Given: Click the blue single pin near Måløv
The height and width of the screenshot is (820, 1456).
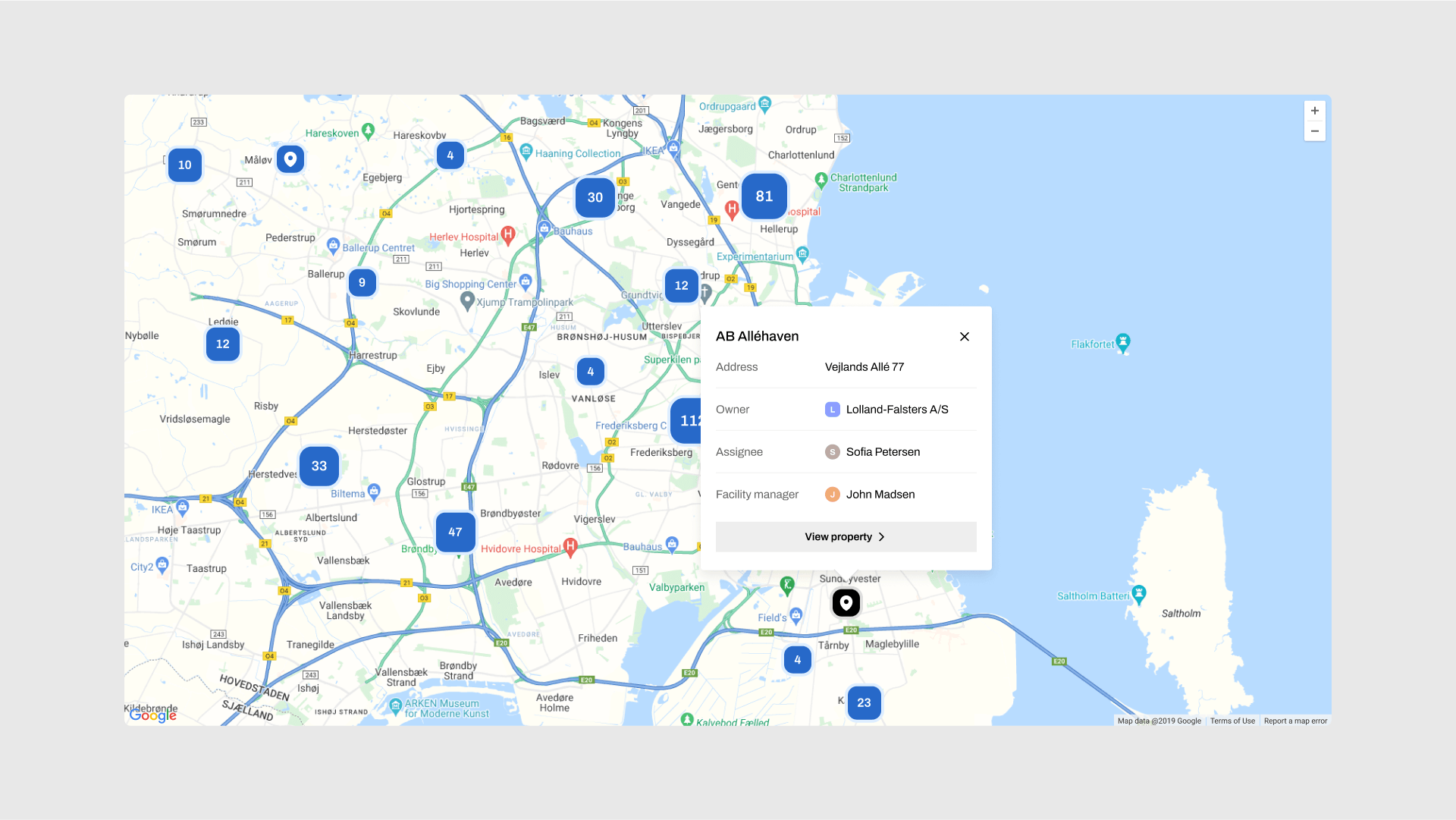Looking at the screenshot, I should (x=290, y=159).
